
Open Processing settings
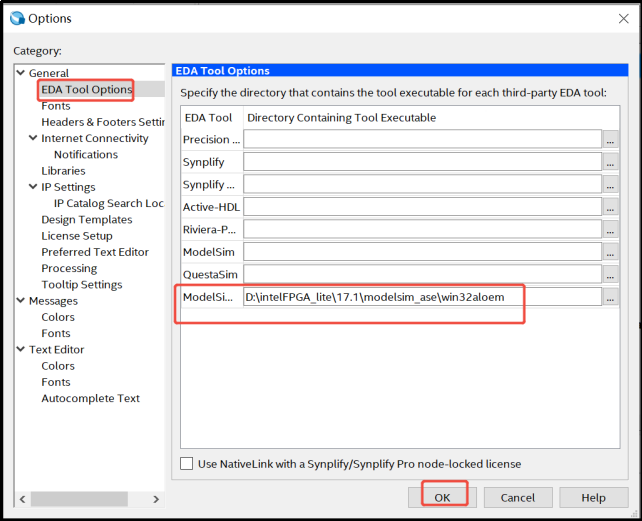pyautogui.click(x=69, y=268)
